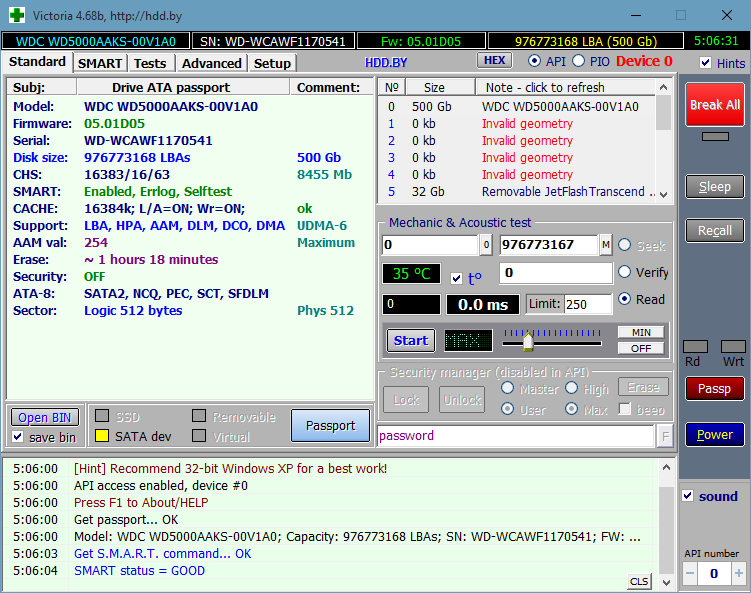Select device 5 Removable JetFlash Transcend row

pos(518,192)
